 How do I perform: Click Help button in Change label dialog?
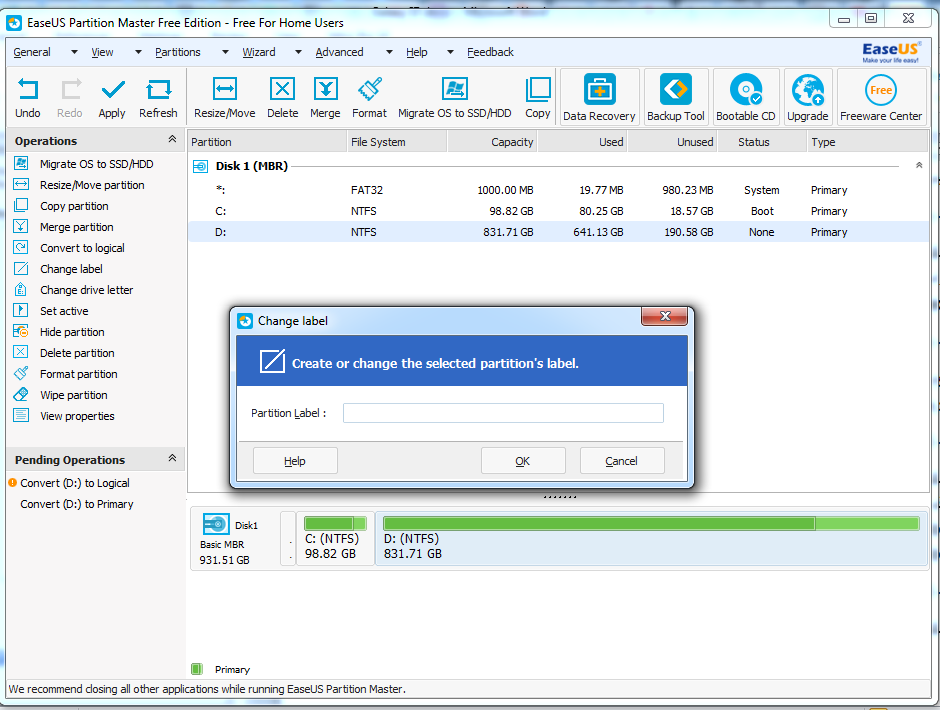(x=295, y=461)
